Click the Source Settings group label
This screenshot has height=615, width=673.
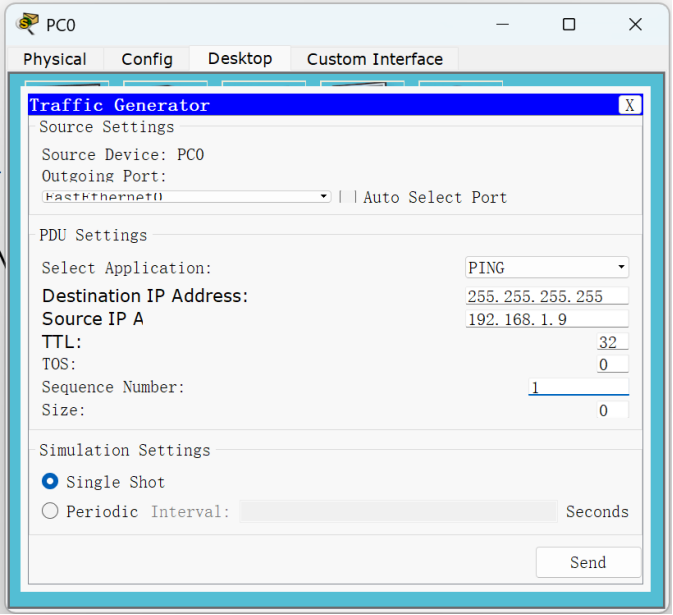(x=107, y=127)
